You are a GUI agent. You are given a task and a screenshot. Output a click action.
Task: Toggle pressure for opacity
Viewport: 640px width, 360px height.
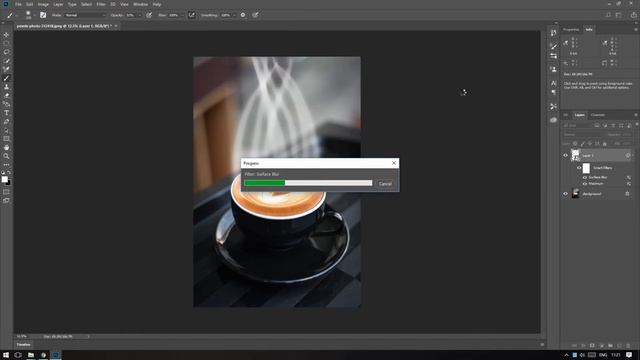coord(149,15)
